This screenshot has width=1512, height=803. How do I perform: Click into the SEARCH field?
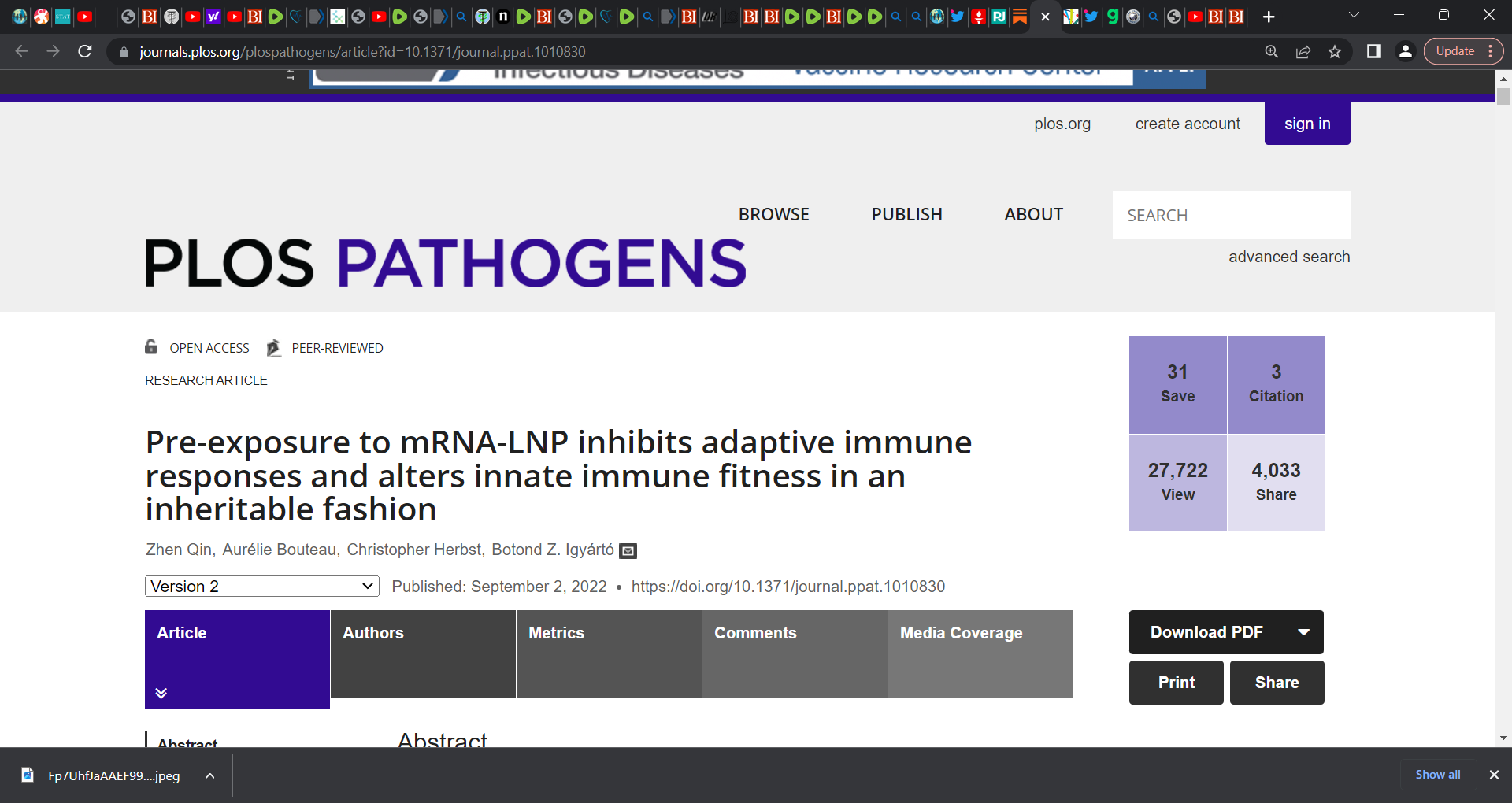point(1231,215)
